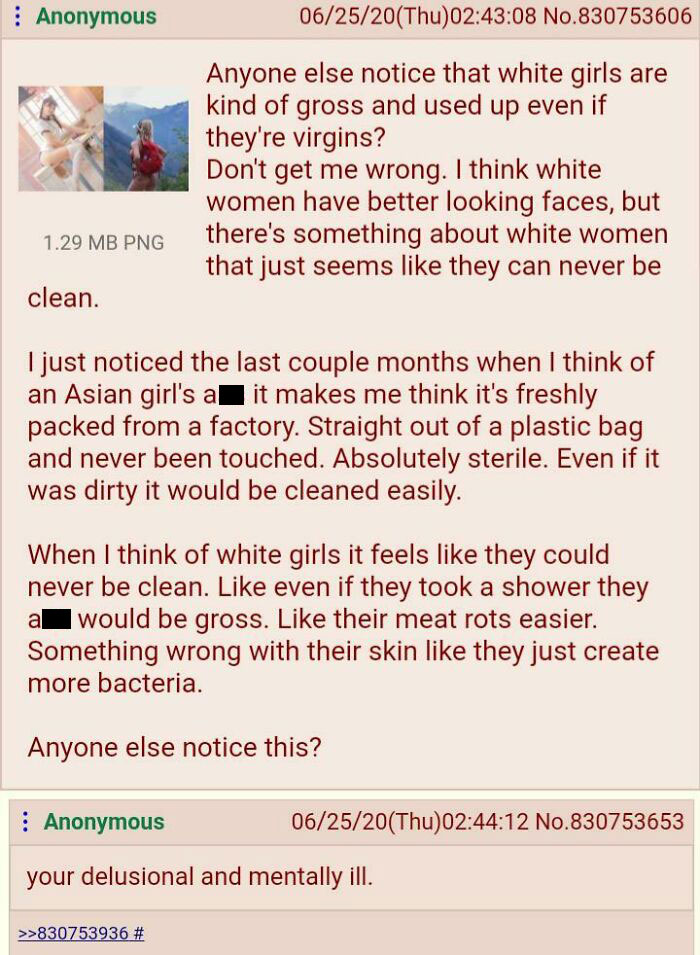This screenshot has height=955, width=700.
Task: Open the first post's three-dot menu
Action: point(17,16)
